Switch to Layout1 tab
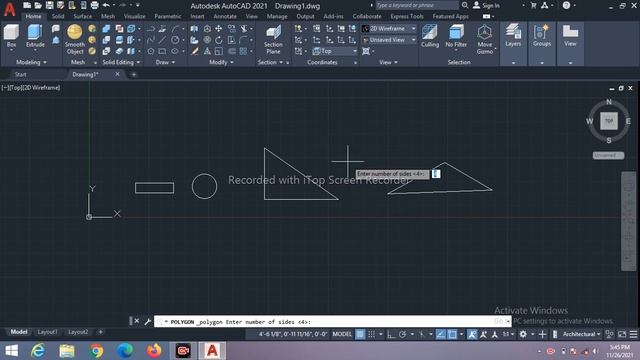This screenshot has height=360, width=640. tap(47, 332)
